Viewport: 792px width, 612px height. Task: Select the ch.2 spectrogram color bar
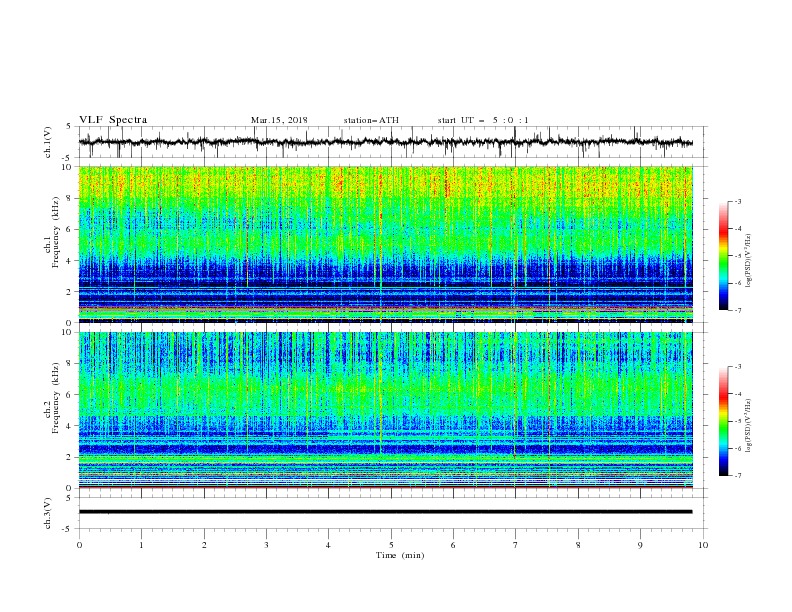pos(723,421)
